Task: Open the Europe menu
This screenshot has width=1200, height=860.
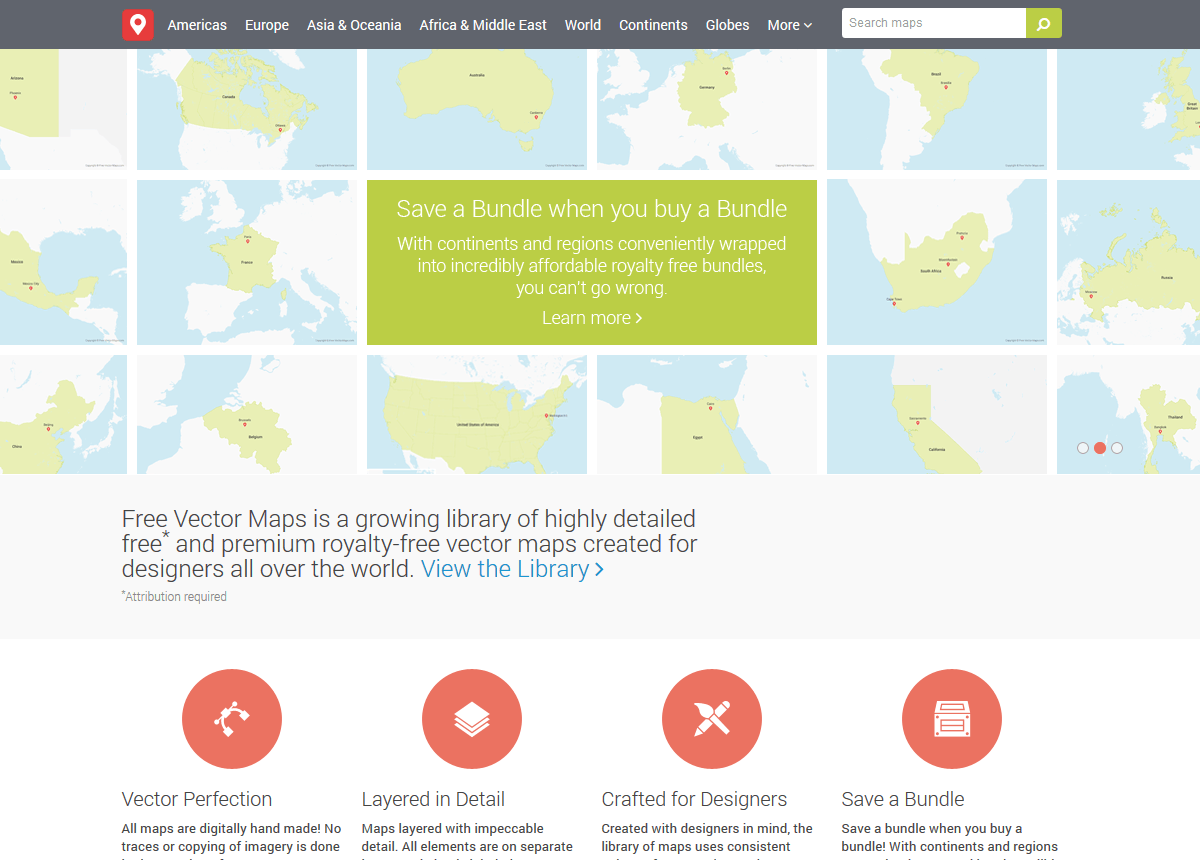Action: (x=267, y=25)
